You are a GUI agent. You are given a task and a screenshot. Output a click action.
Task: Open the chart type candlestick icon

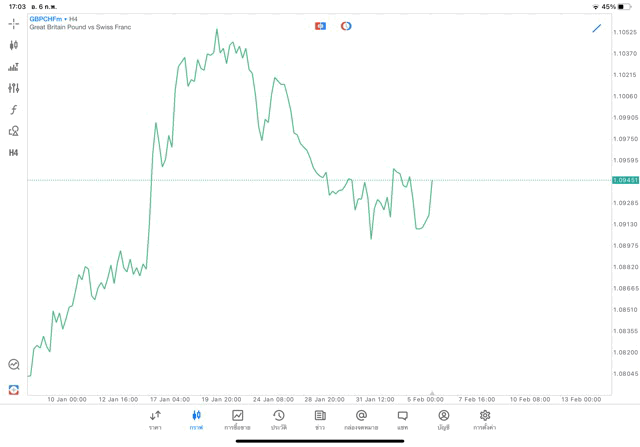(14, 45)
